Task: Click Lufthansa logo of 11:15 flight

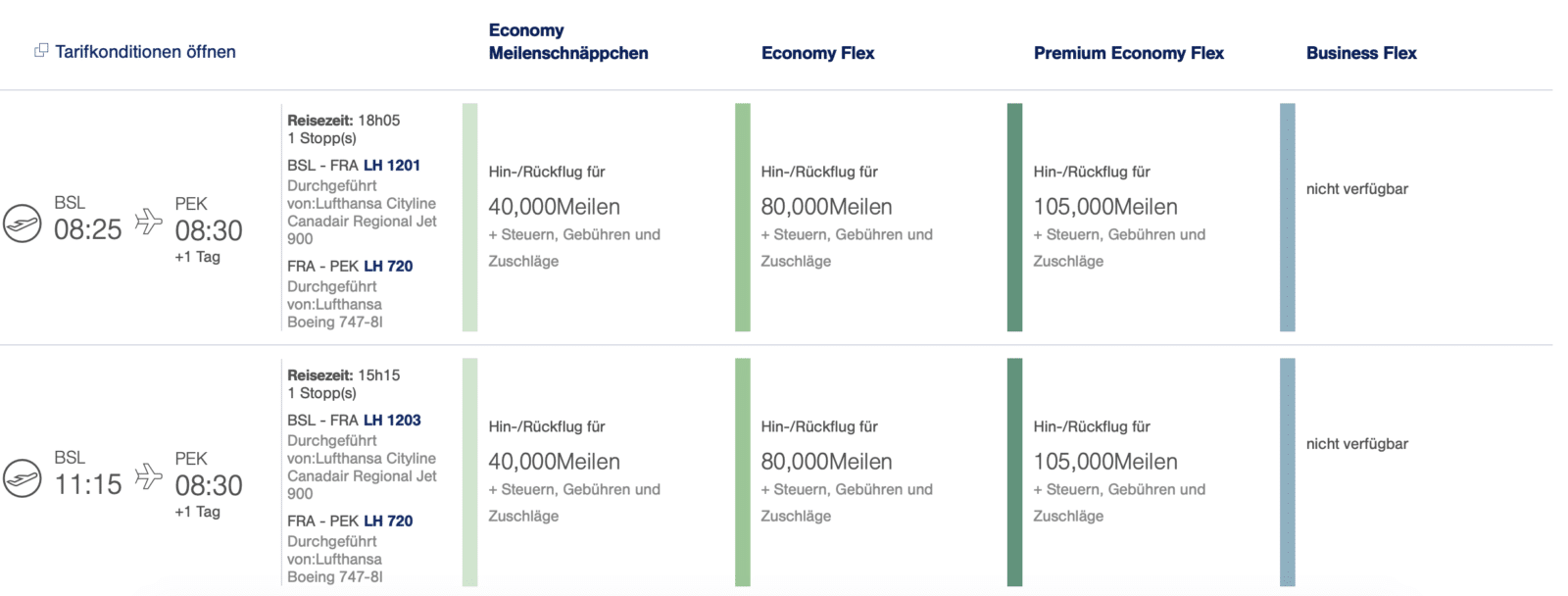Action: pos(23,478)
